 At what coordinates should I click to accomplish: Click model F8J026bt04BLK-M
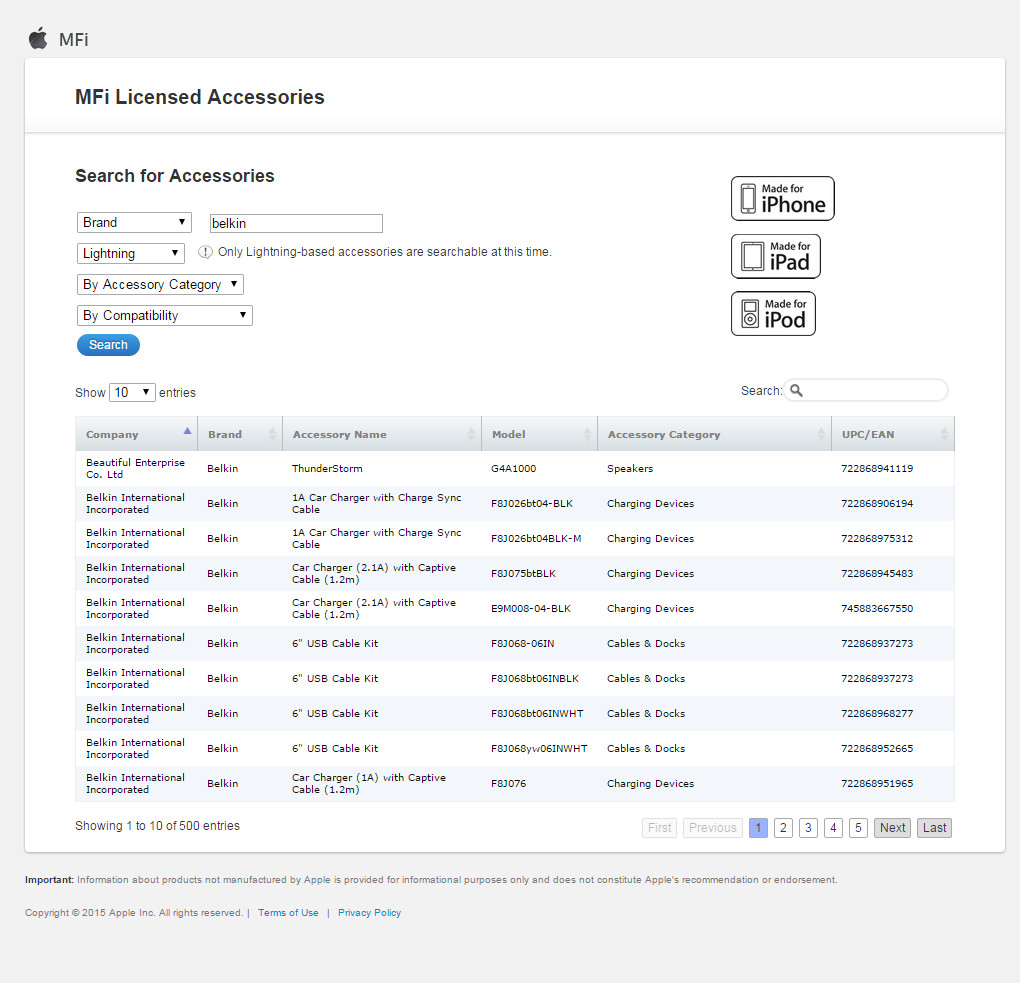point(536,539)
